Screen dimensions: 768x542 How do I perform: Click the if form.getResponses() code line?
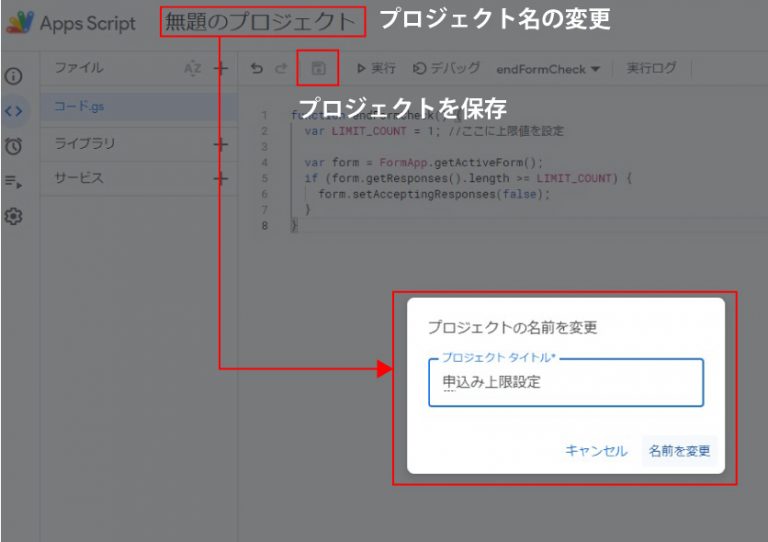(468, 178)
